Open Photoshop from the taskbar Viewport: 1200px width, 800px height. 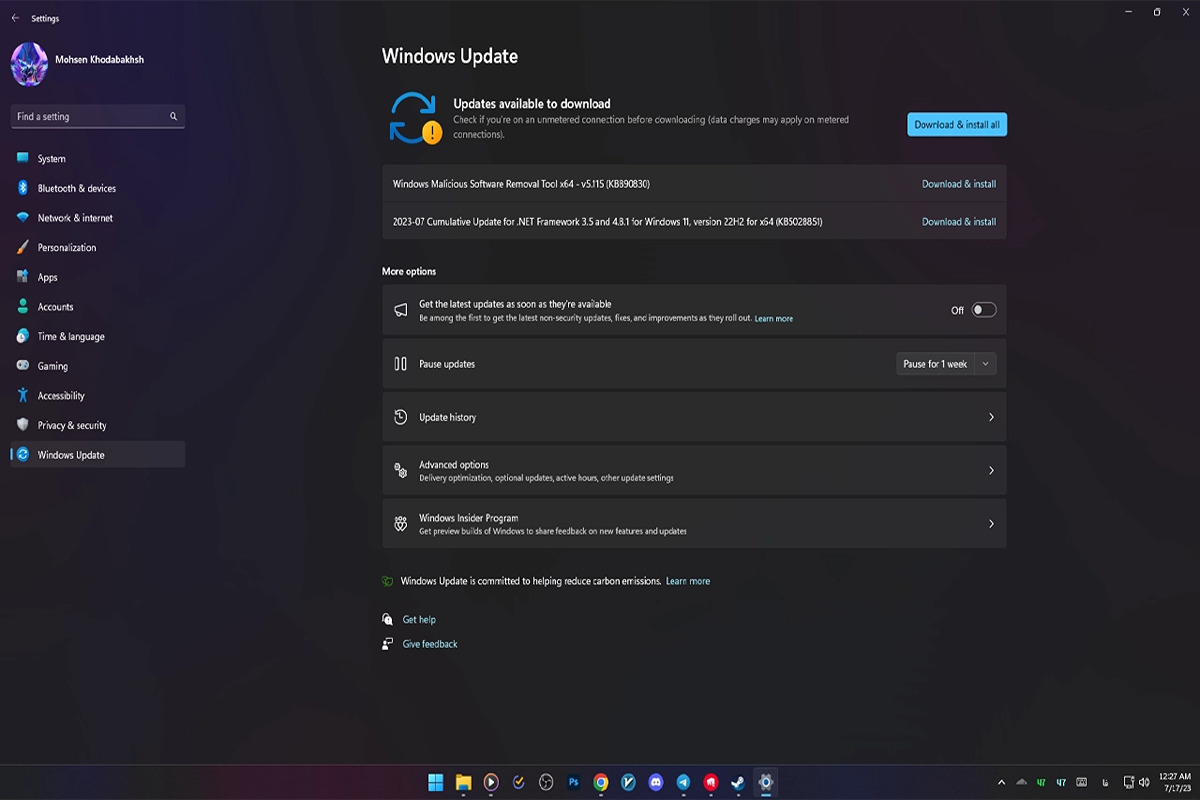tap(574, 783)
